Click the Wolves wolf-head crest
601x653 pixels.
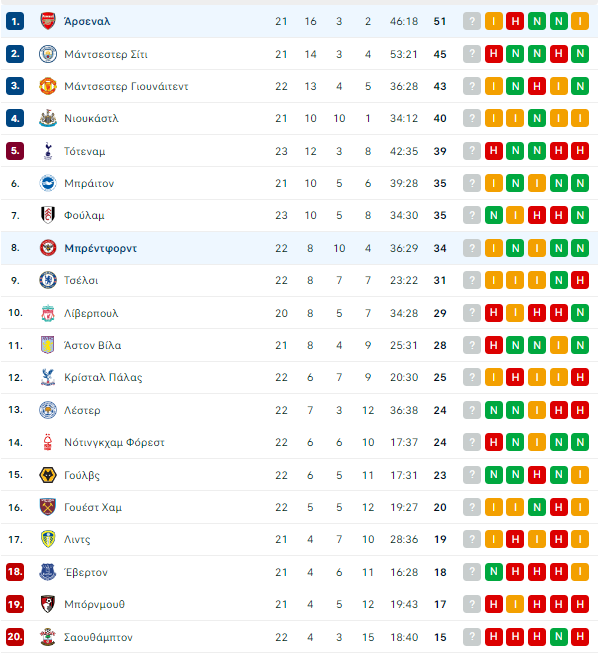(x=48, y=475)
